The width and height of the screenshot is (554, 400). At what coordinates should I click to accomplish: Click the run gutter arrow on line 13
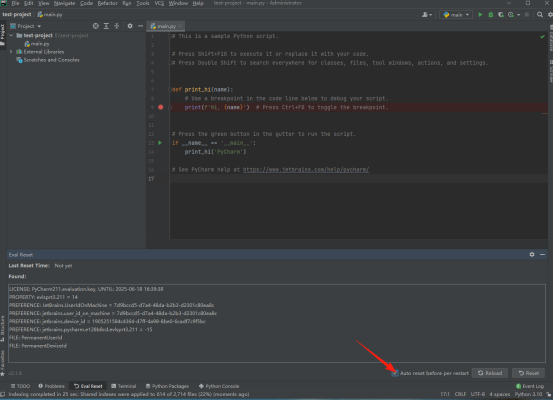(160, 143)
